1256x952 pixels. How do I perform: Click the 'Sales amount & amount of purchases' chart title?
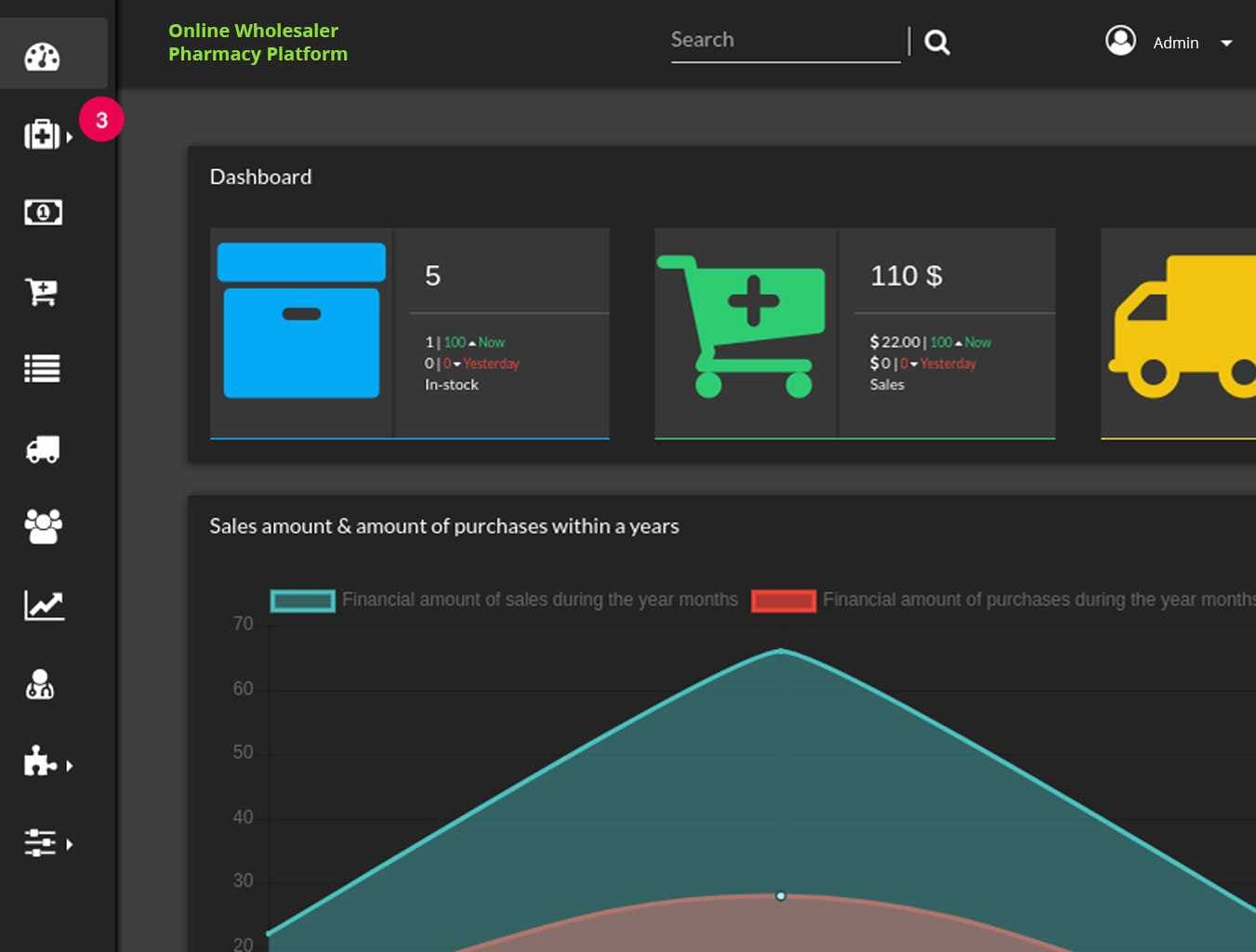[444, 526]
